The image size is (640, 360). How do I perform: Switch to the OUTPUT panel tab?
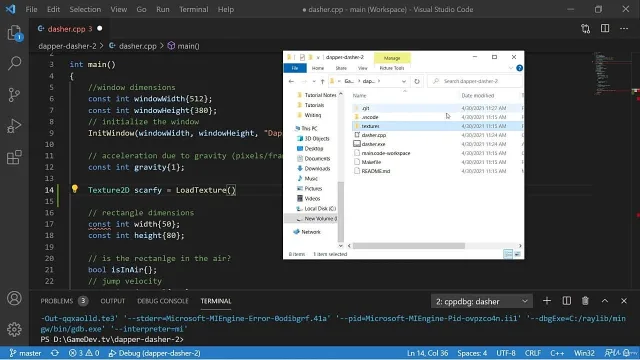coord(113,301)
